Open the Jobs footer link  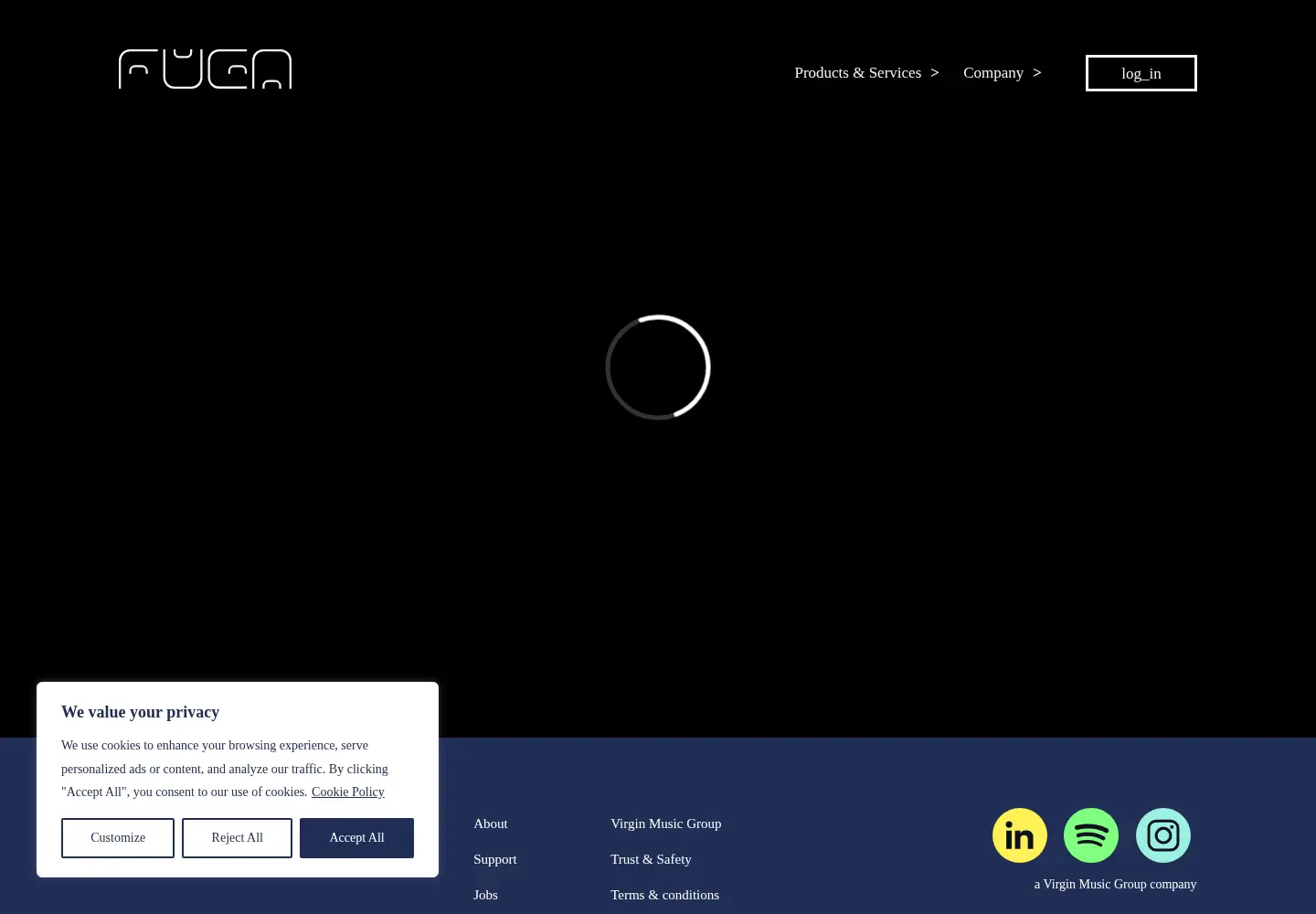[x=485, y=895]
